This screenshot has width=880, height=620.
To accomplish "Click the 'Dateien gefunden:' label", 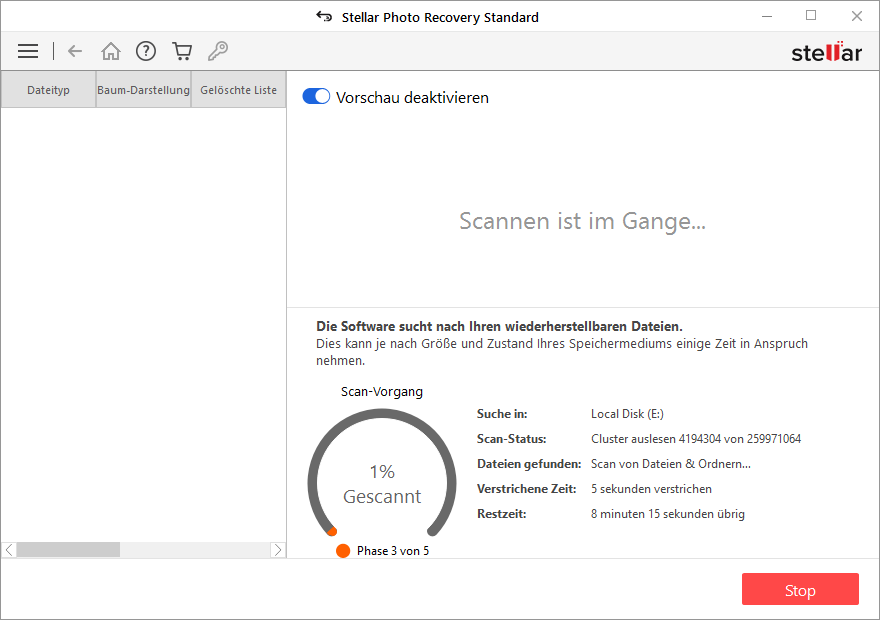I will 529,464.
